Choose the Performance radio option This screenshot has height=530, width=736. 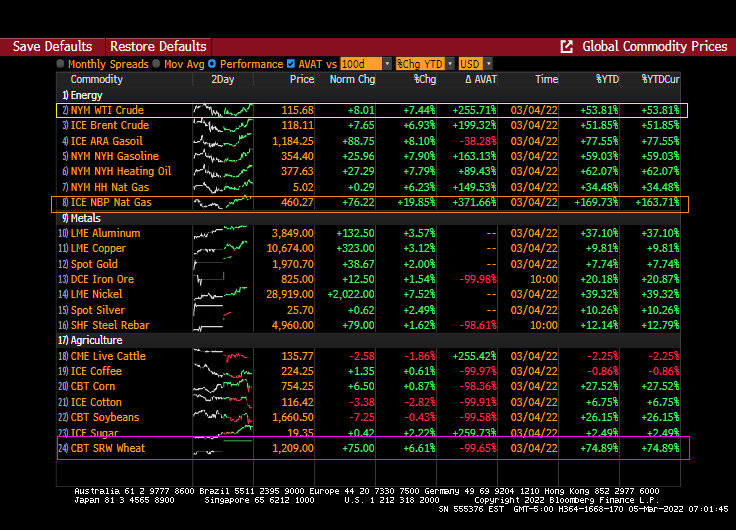coord(213,64)
